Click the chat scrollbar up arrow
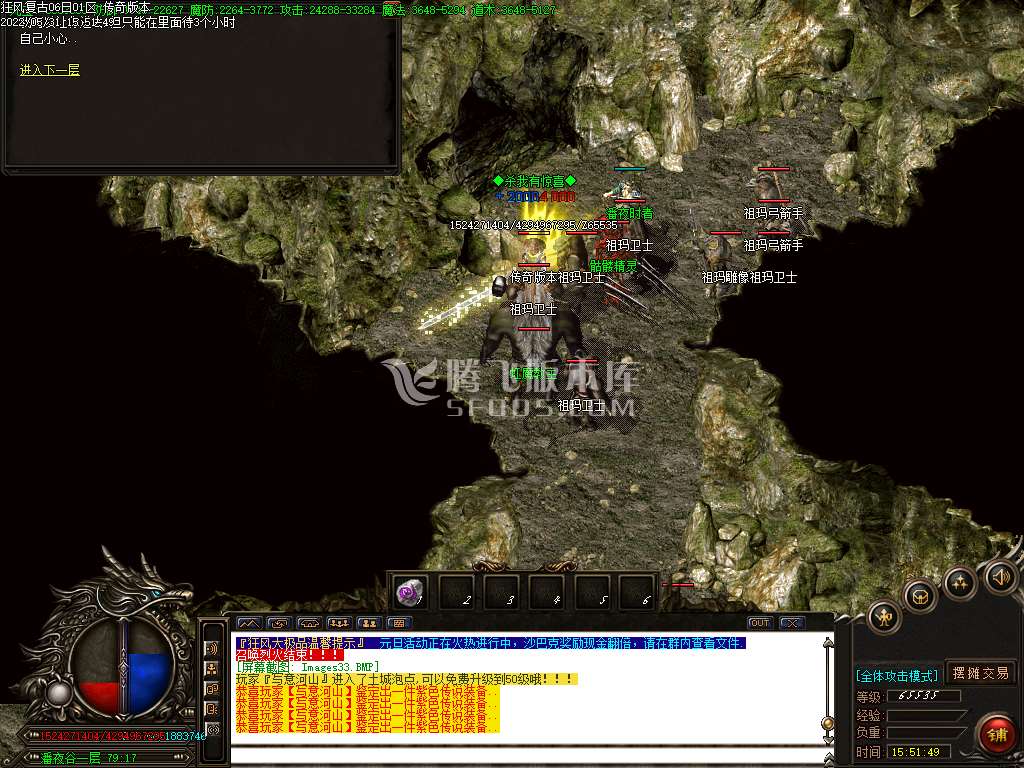 828,643
